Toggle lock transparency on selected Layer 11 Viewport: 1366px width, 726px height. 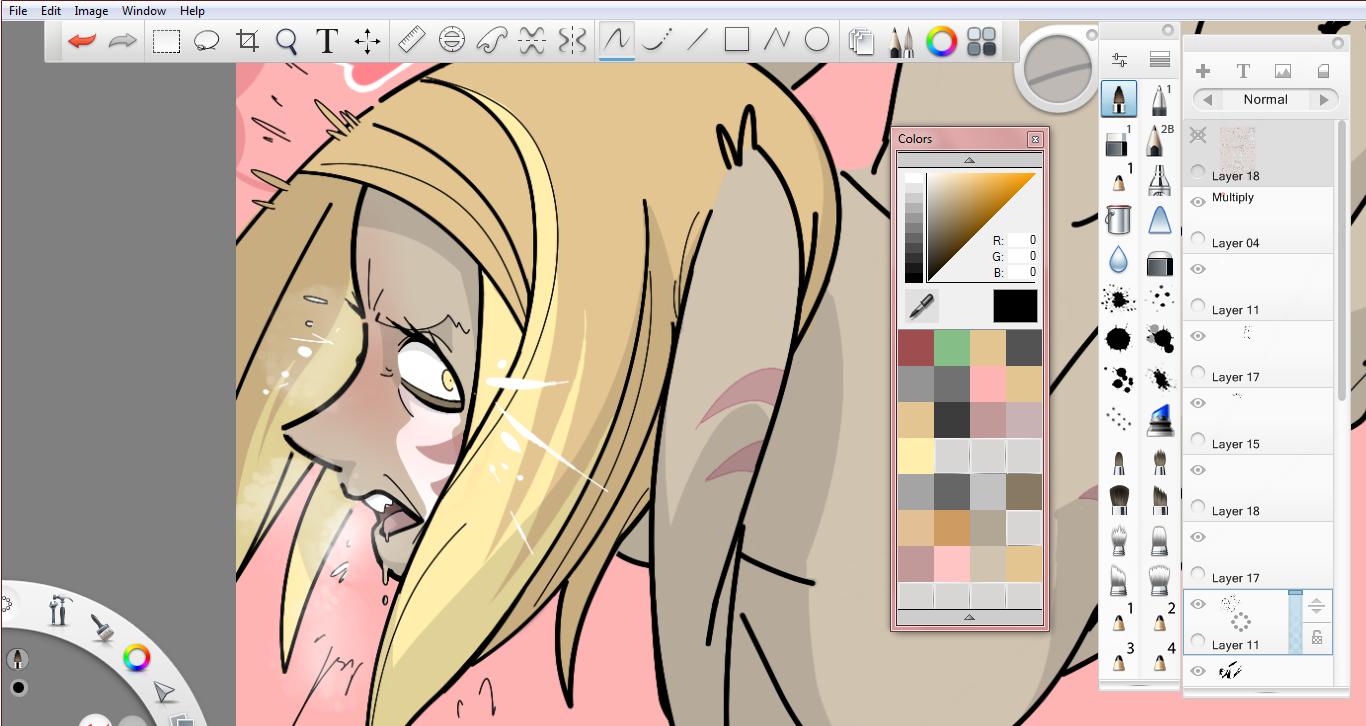[1317, 637]
